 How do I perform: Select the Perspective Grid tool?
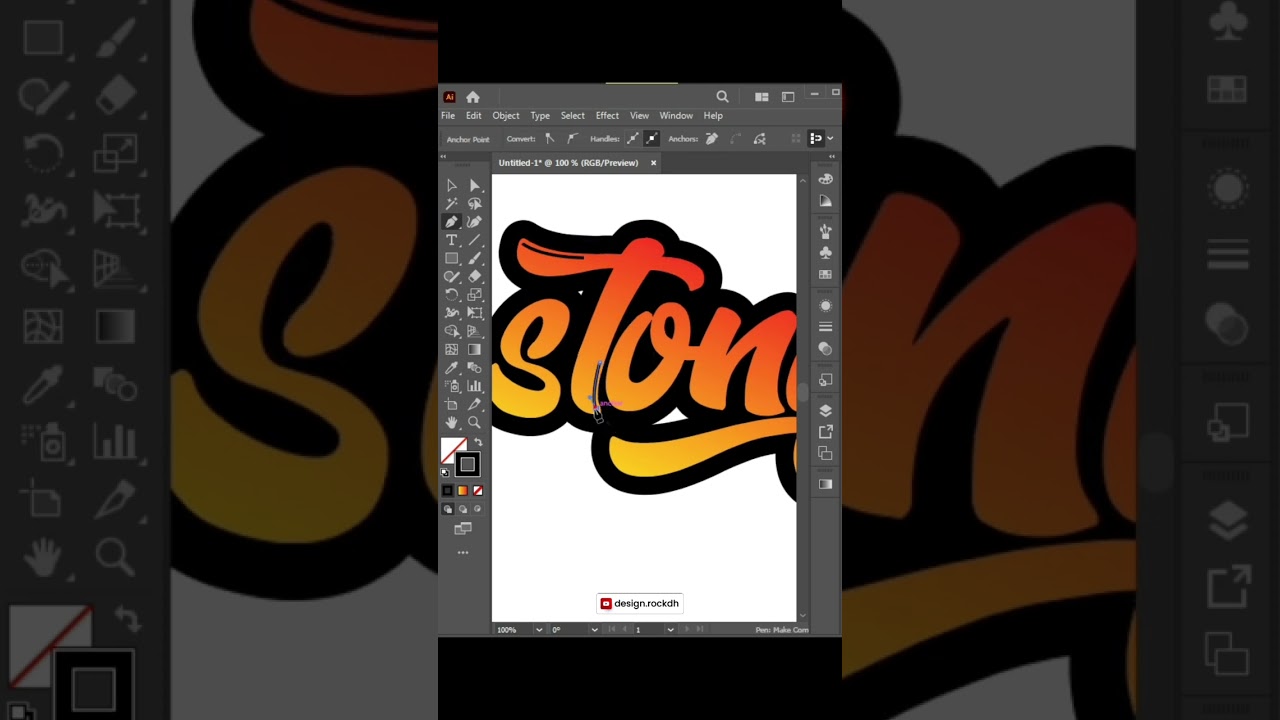click(x=474, y=331)
